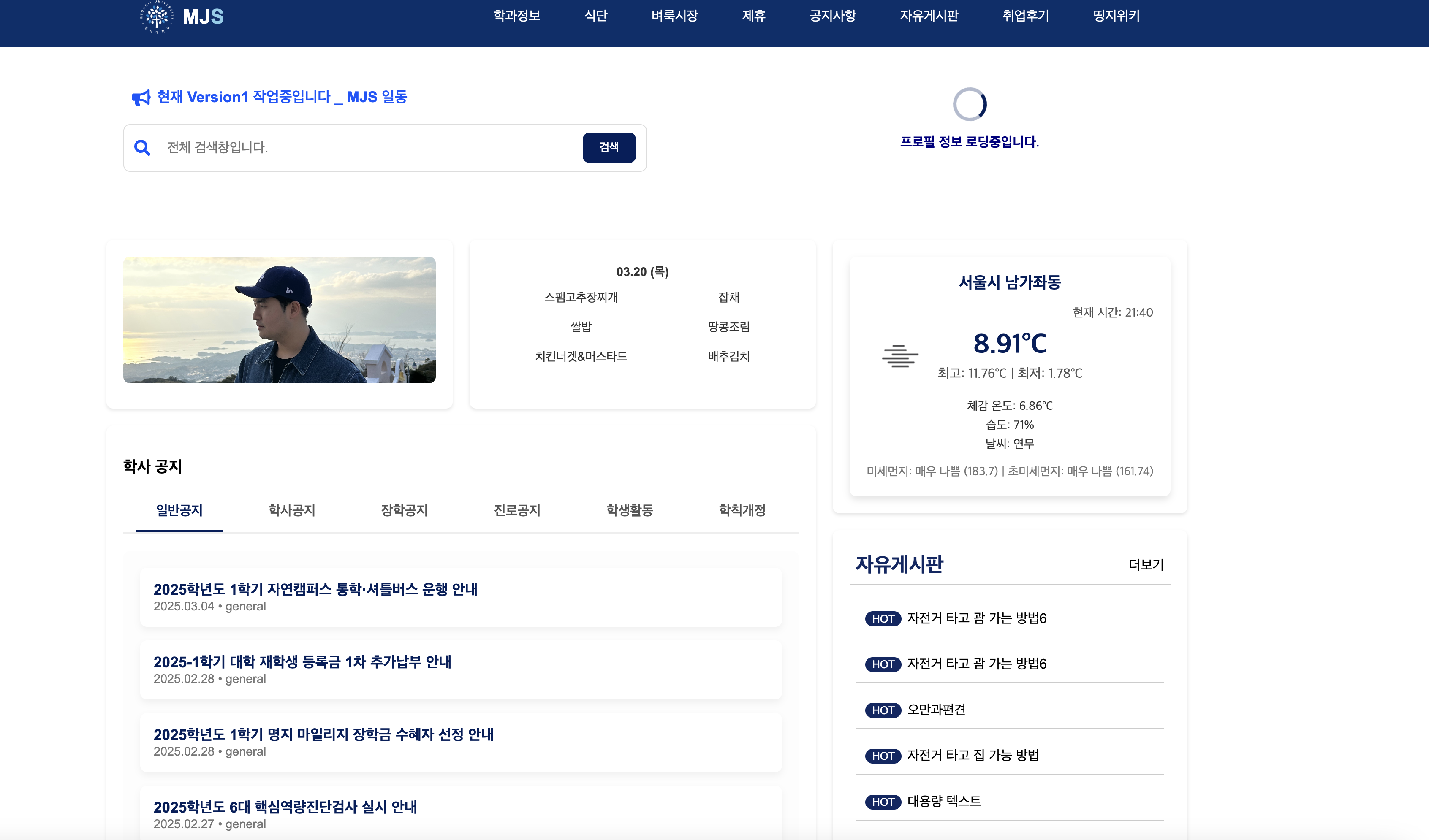This screenshot has width=1429, height=840.
Task: Go to 벼룩시장 in the navigation bar
Action: (674, 16)
